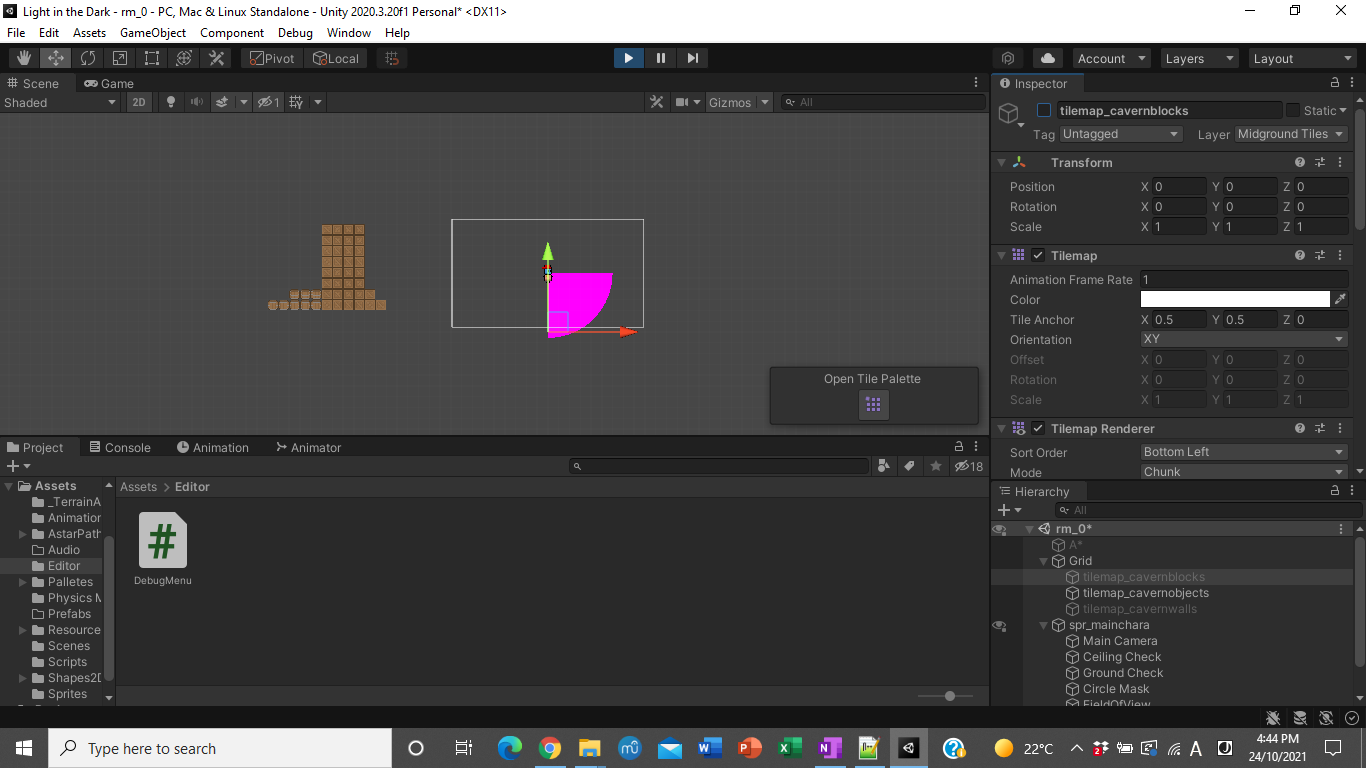Viewport: 1366px width, 768px height.
Task: Open the Layout dropdown
Action: pos(1302,58)
